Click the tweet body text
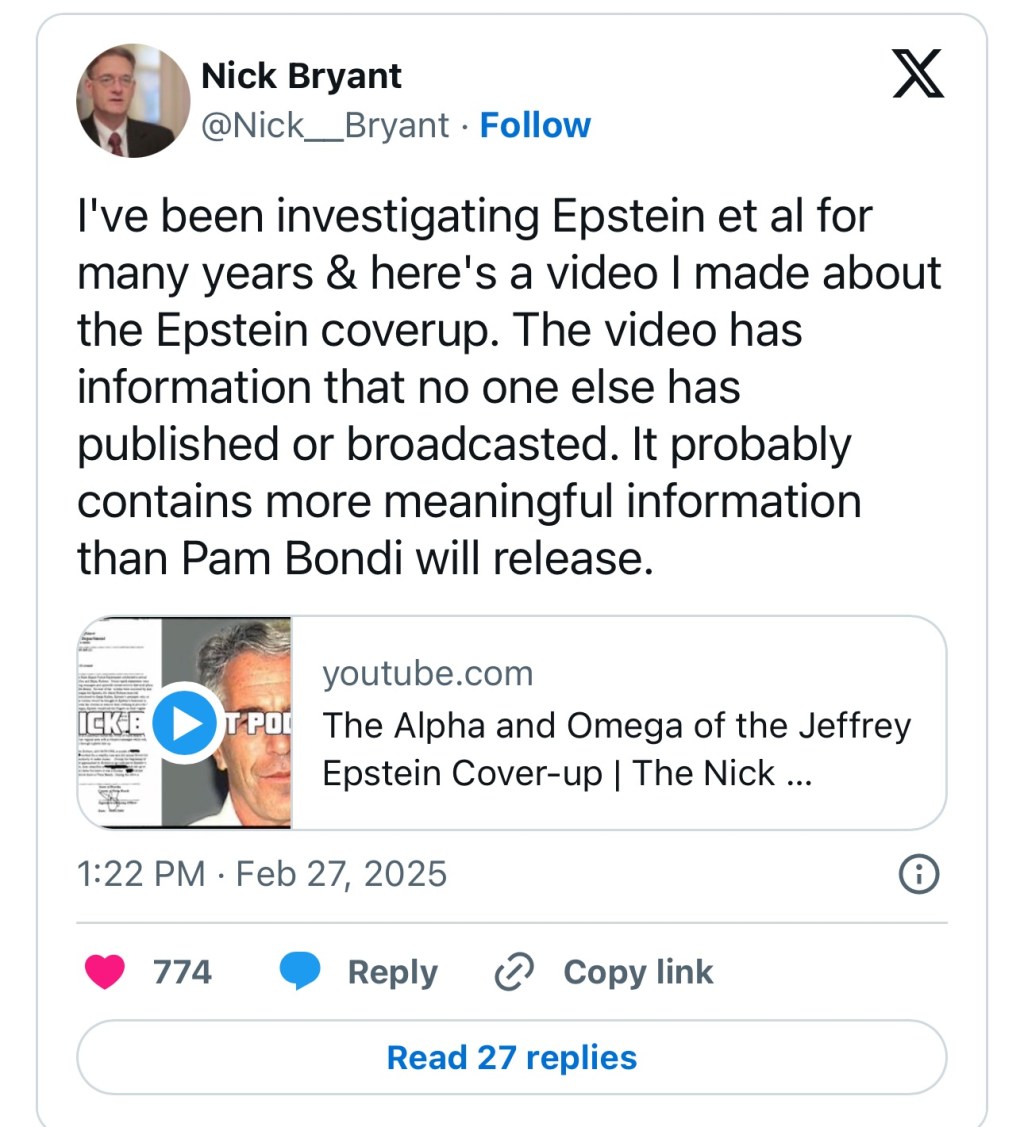Screen dimensions: 1024x1127 click(x=510, y=387)
